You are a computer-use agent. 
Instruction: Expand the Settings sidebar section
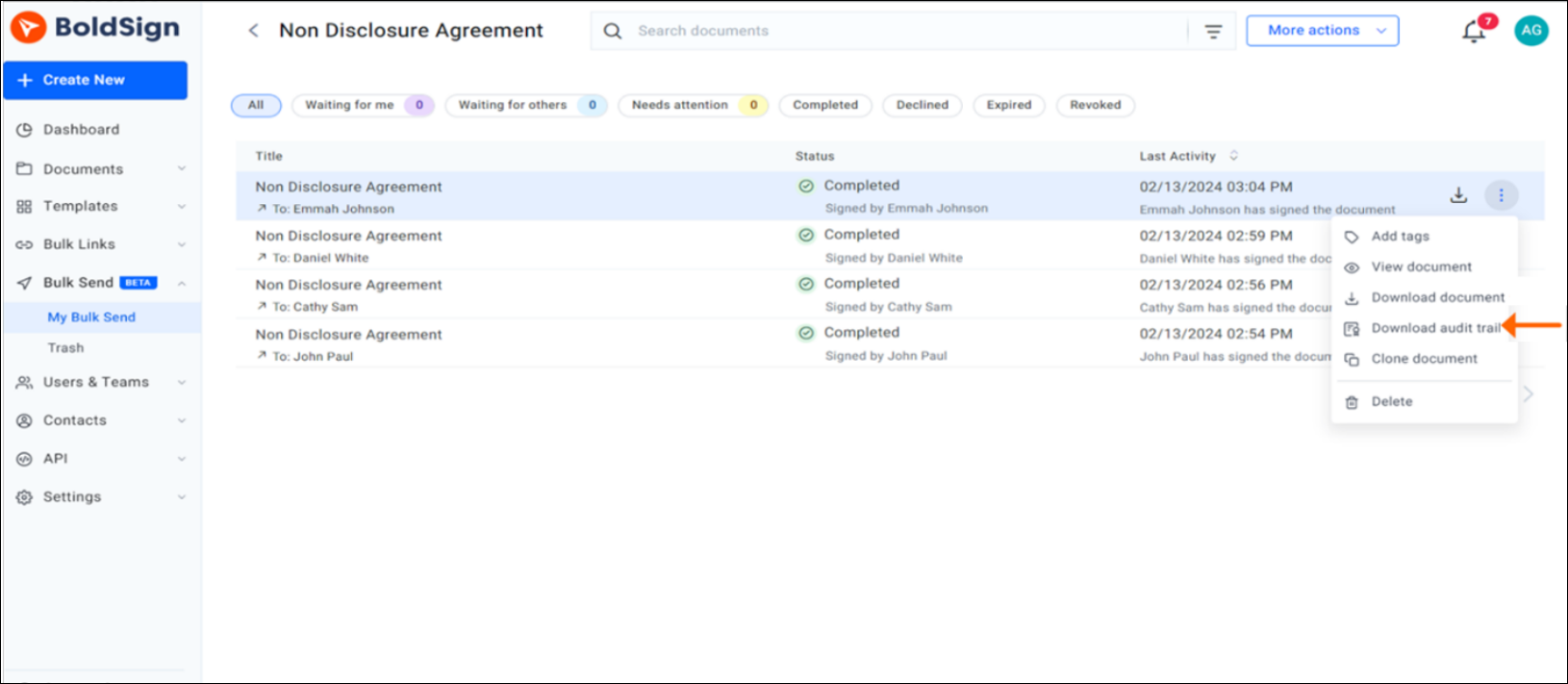point(182,497)
